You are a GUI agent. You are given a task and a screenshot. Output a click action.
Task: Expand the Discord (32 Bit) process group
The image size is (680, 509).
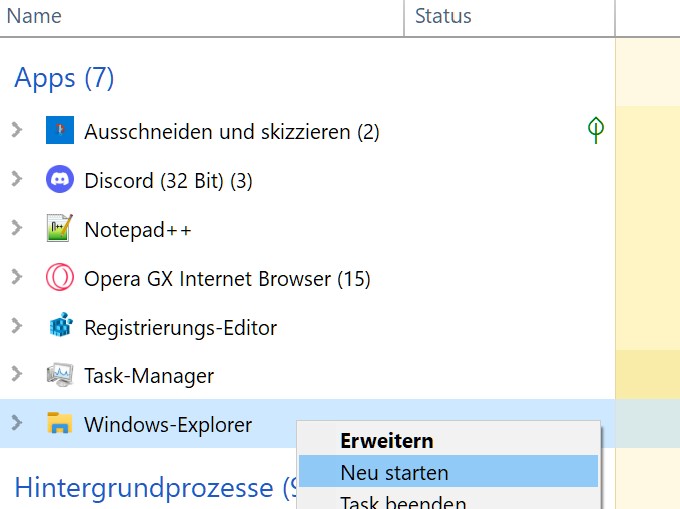(16, 179)
